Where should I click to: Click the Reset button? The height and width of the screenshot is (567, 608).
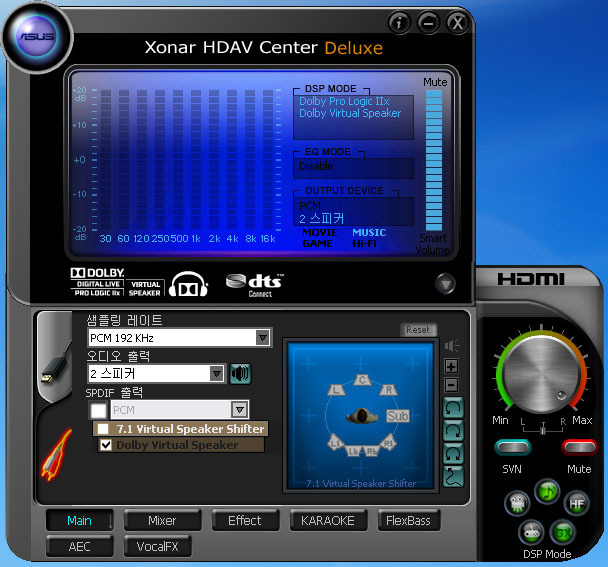coord(418,330)
